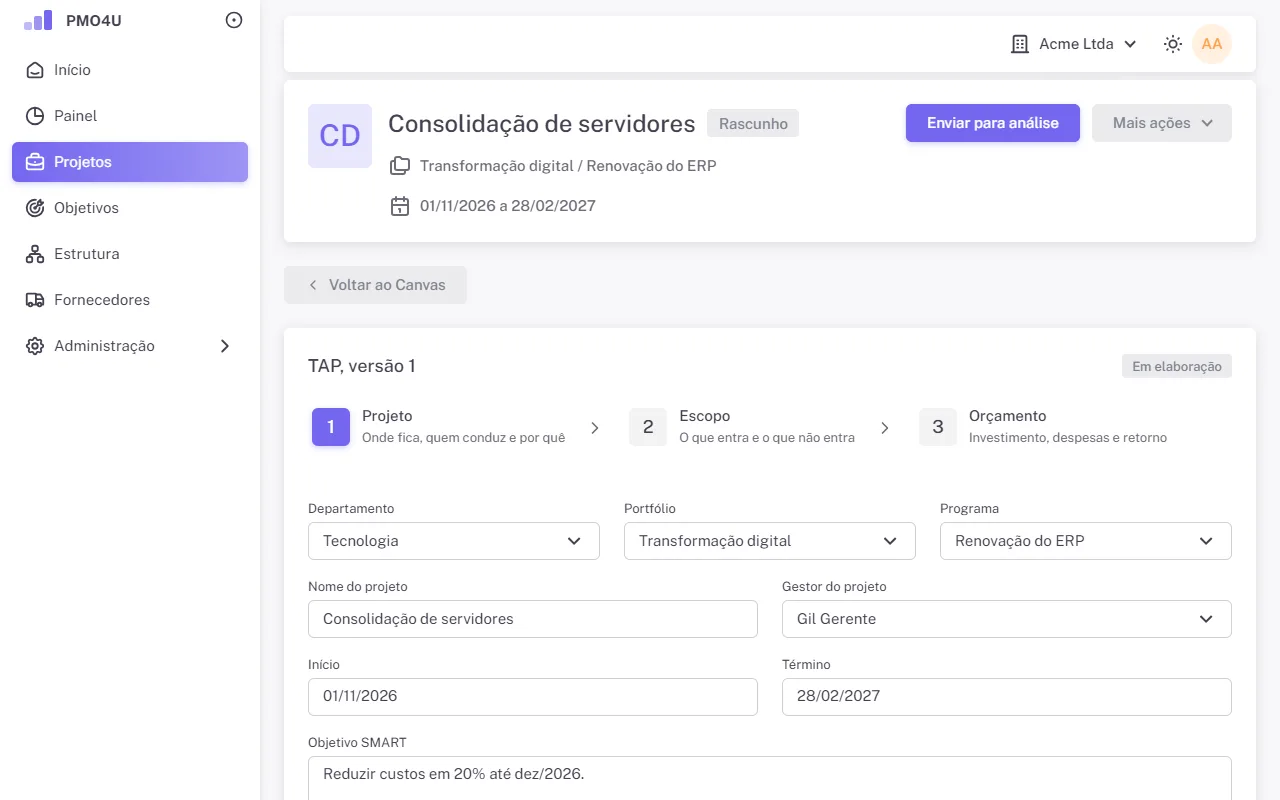Click Voltar ao Canvas button
Screen dimensions: 1280x800
[x=375, y=285]
